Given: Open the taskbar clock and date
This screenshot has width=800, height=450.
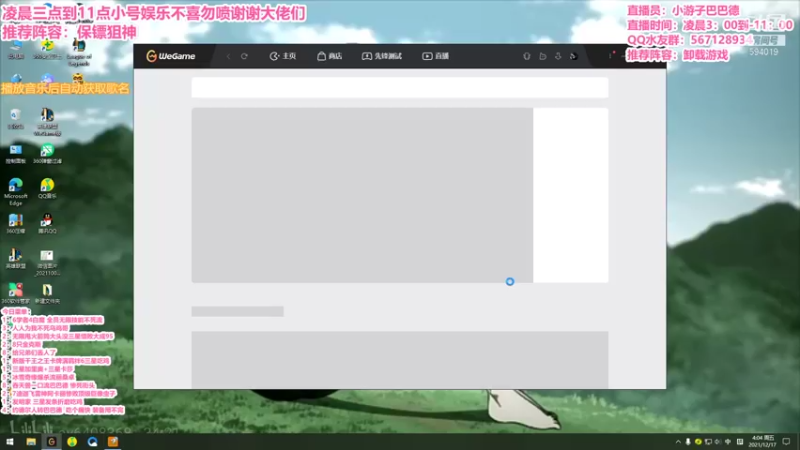Looking at the screenshot, I should tap(763, 441).
